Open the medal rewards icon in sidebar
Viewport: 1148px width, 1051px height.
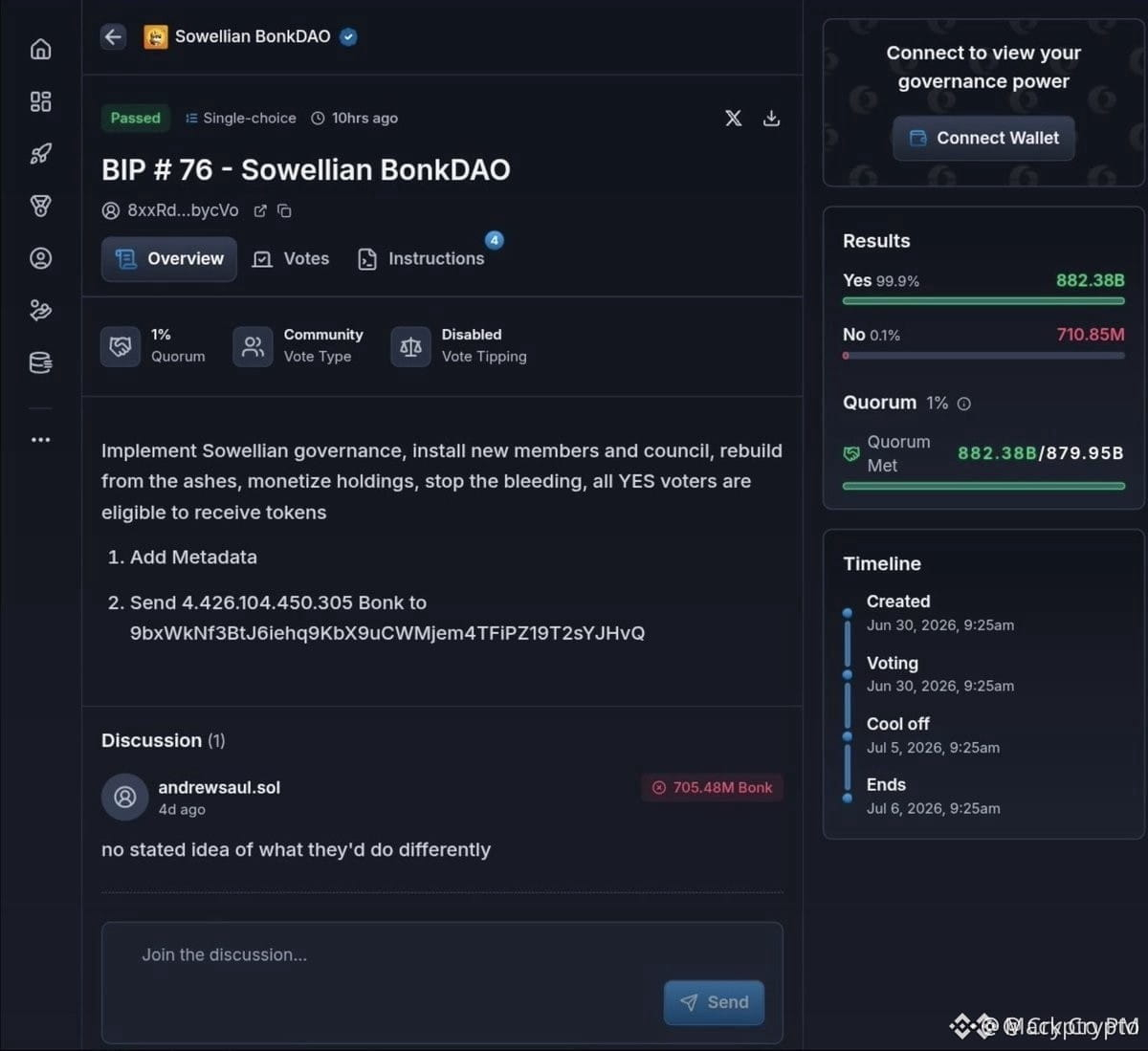coord(40,206)
